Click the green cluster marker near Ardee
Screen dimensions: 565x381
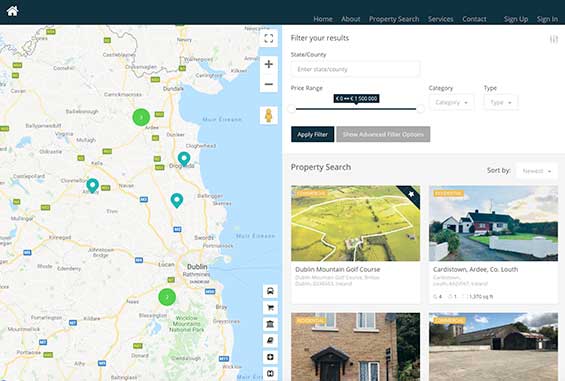click(x=141, y=117)
